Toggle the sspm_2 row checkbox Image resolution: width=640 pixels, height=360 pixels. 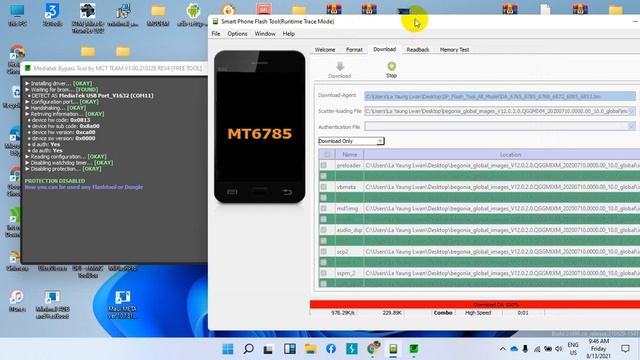(x=324, y=273)
